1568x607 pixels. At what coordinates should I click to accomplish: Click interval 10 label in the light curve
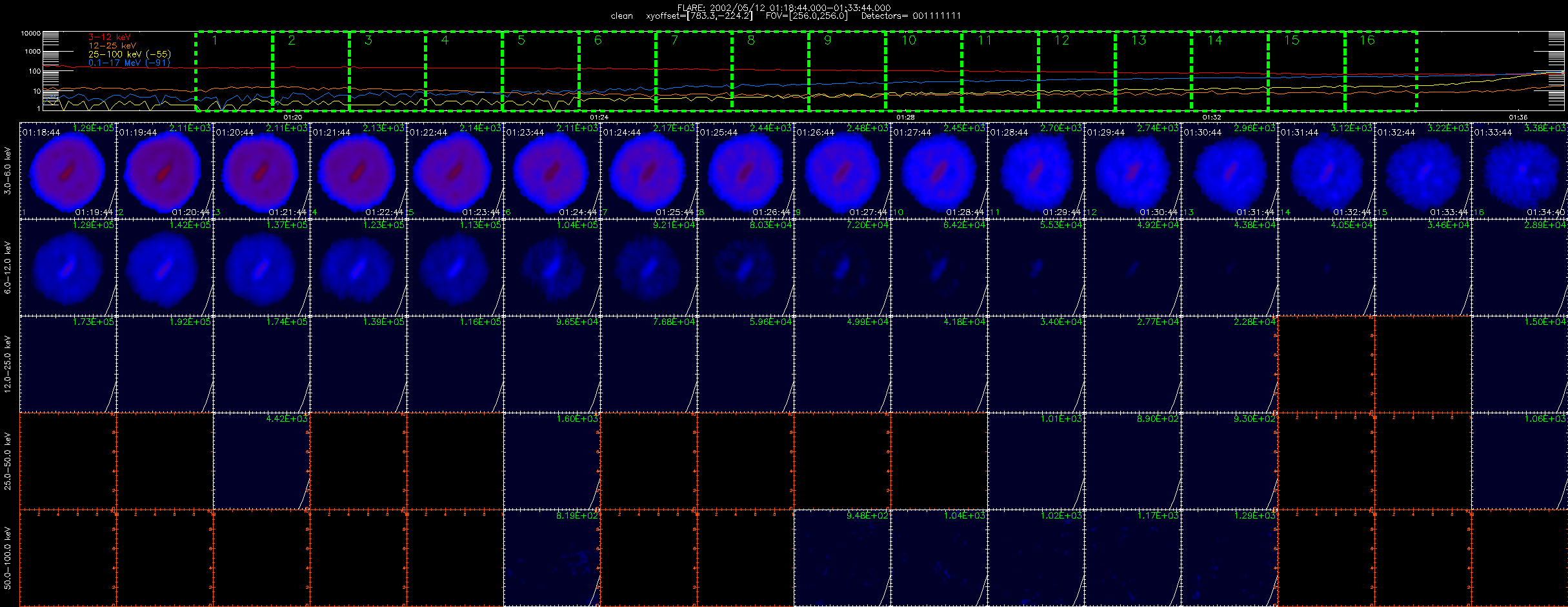(x=909, y=40)
